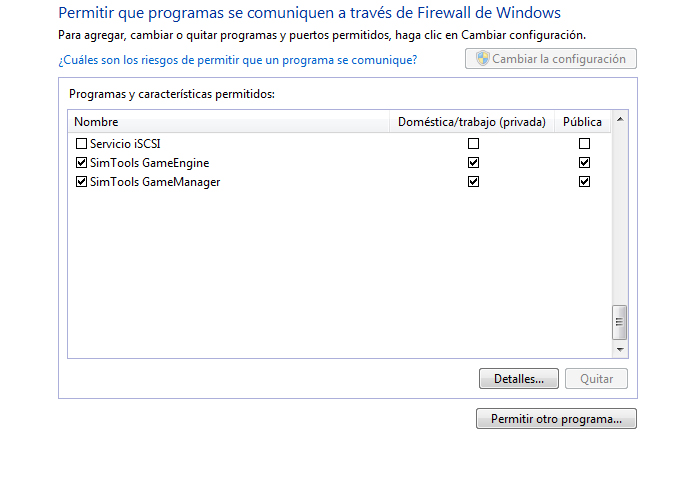Click the scroll up arrow of the list
This screenshot has height=480, width=696.
point(620,119)
